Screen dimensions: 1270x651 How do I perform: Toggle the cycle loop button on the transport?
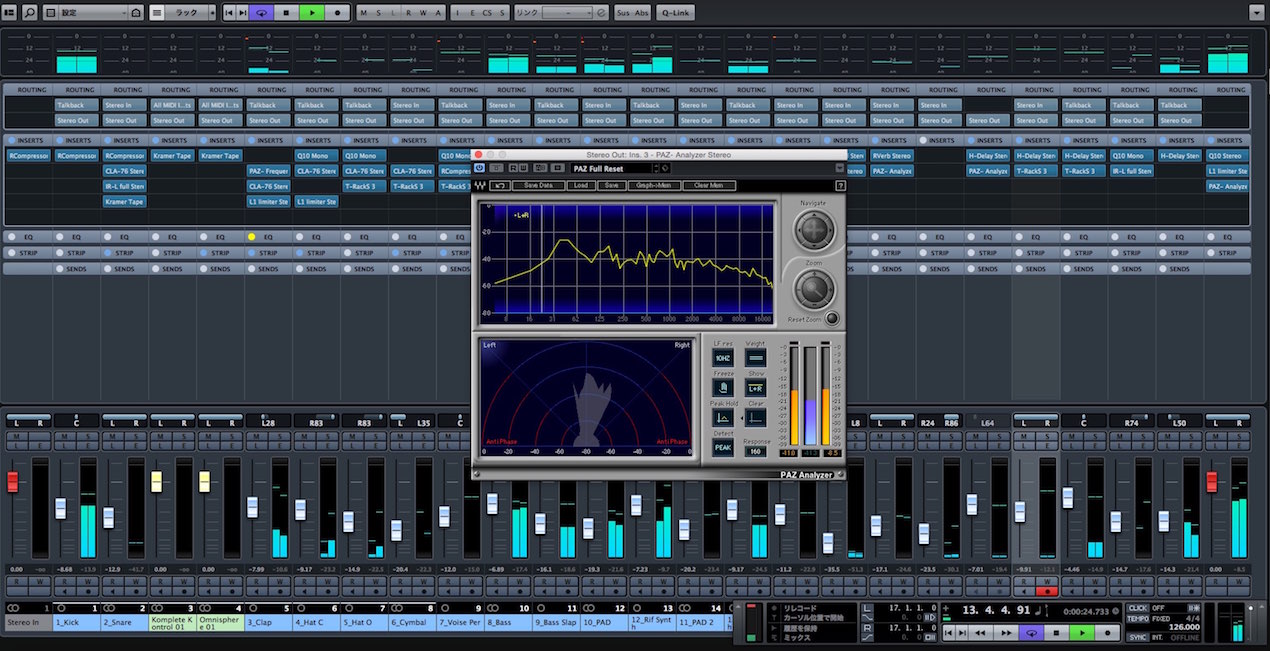(x=1032, y=633)
